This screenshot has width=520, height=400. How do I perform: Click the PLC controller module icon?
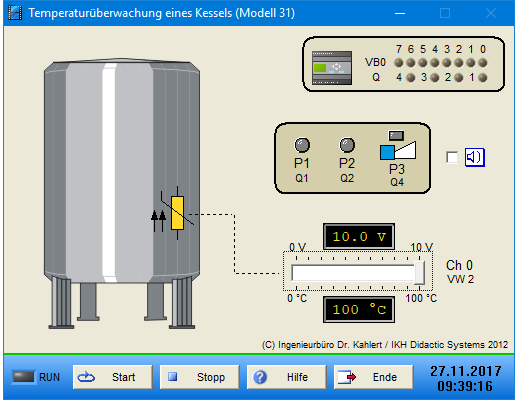click(332, 68)
